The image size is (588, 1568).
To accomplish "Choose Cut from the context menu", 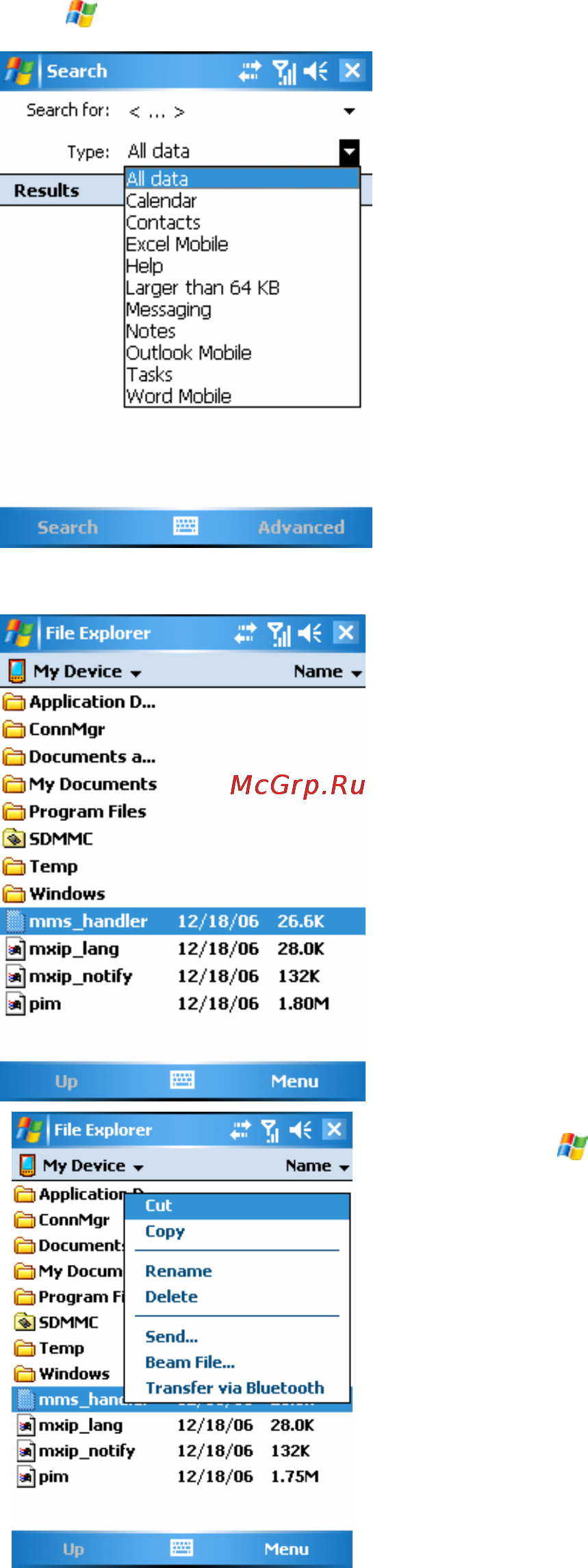I will coord(237,1205).
